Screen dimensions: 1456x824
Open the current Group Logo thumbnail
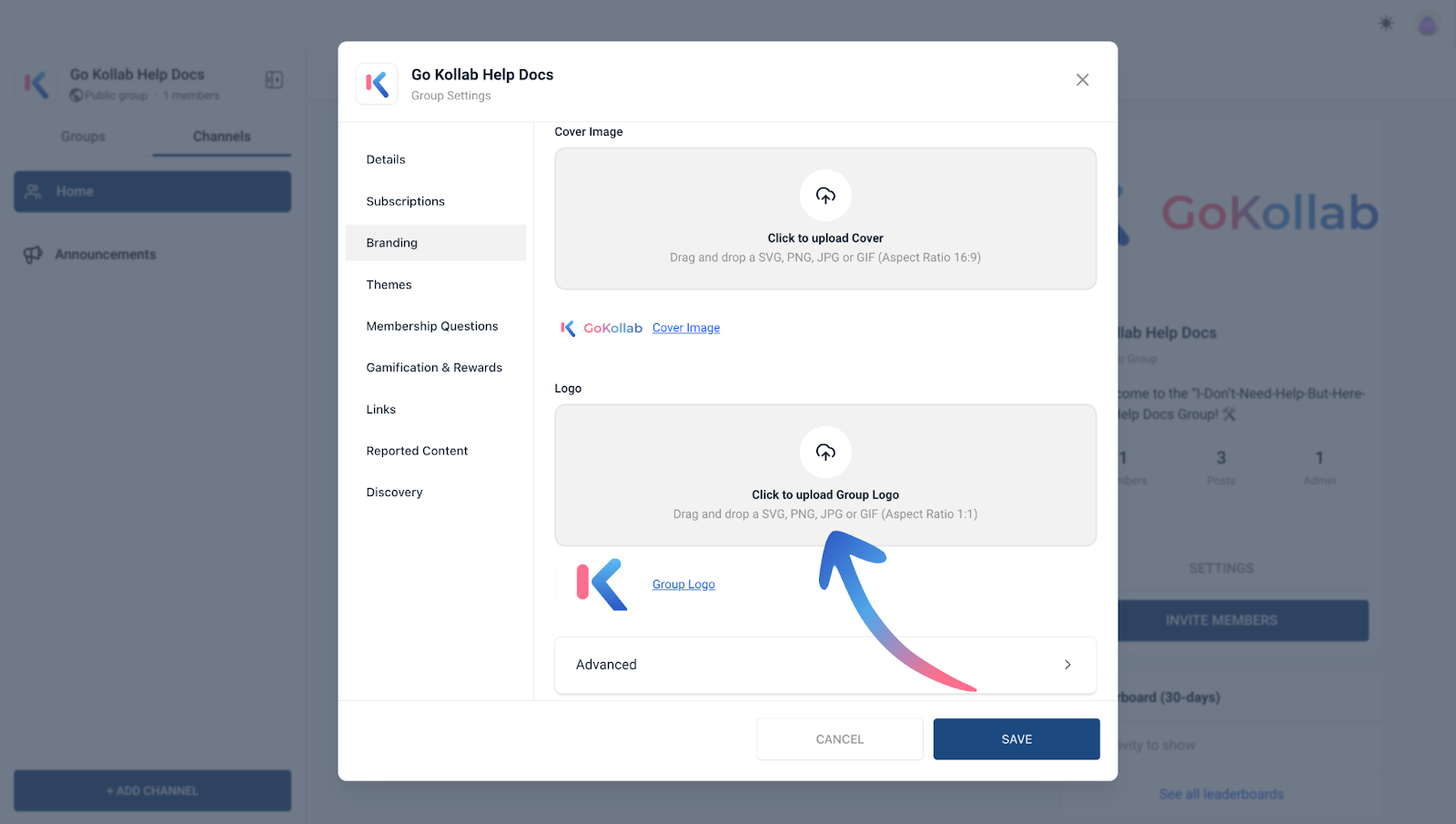[x=602, y=585]
